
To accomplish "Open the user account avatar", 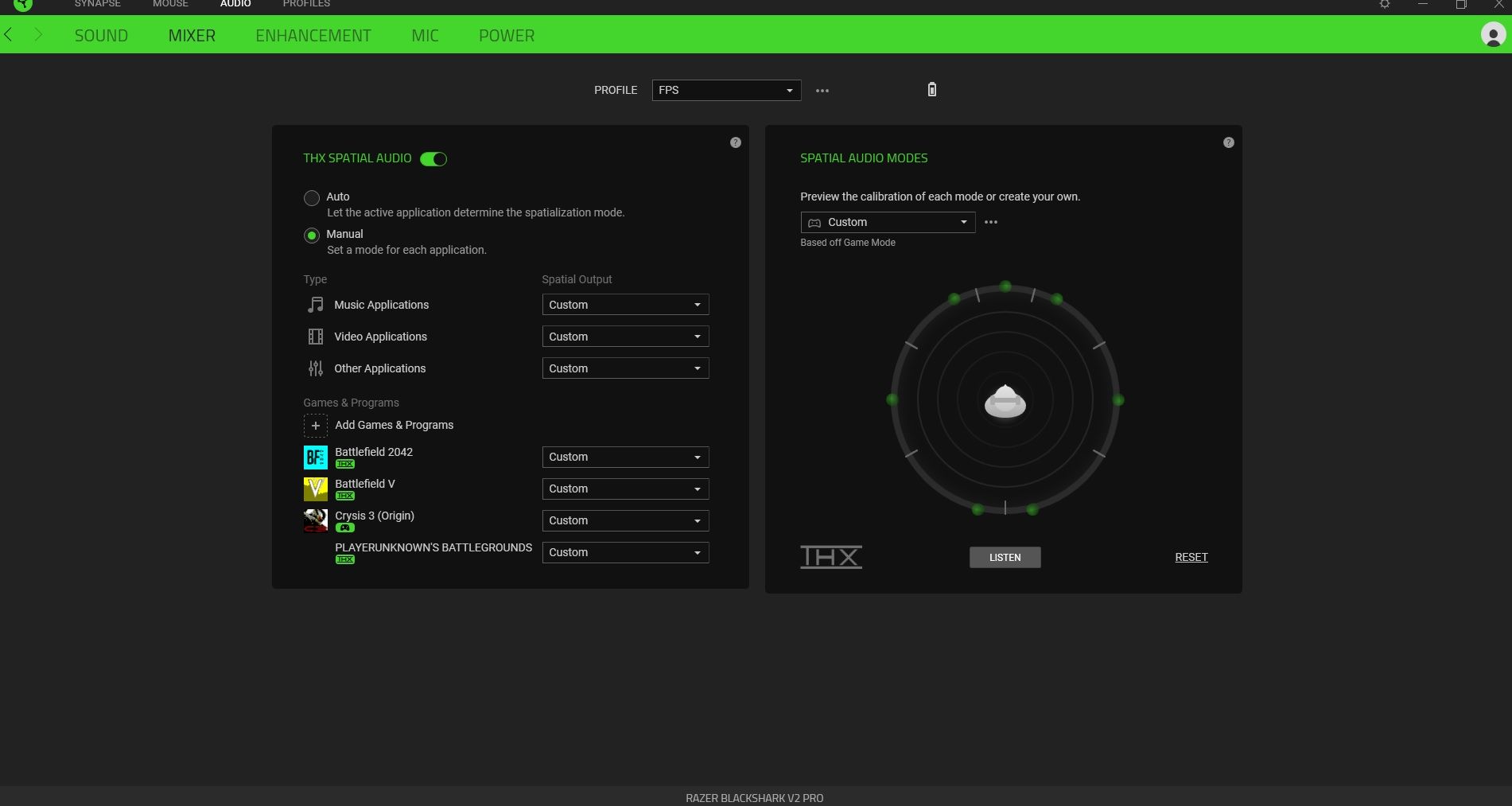I will tap(1492, 35).
